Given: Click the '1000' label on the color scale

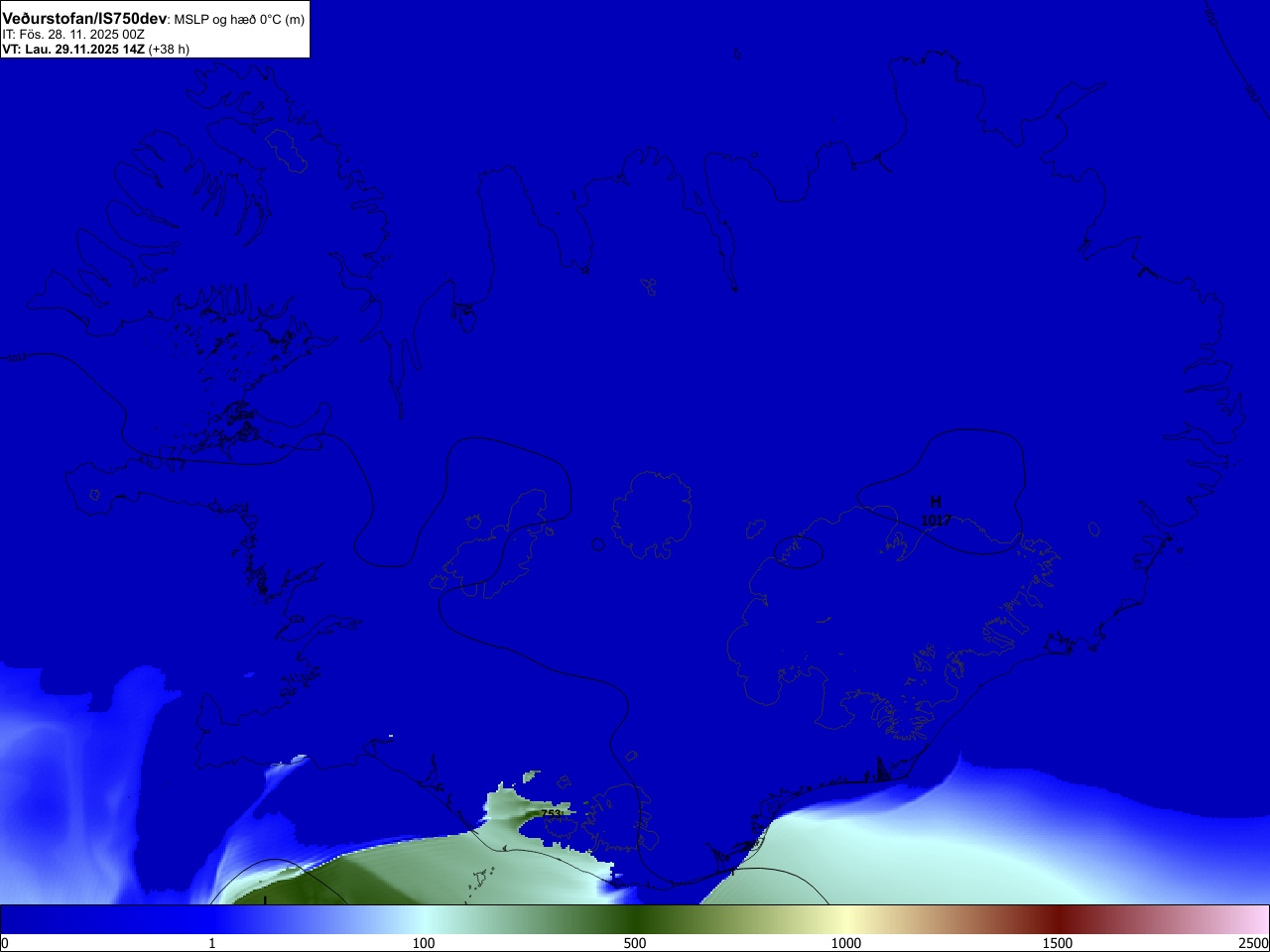Looking at the screenshot, I should (x=846, y=943).
